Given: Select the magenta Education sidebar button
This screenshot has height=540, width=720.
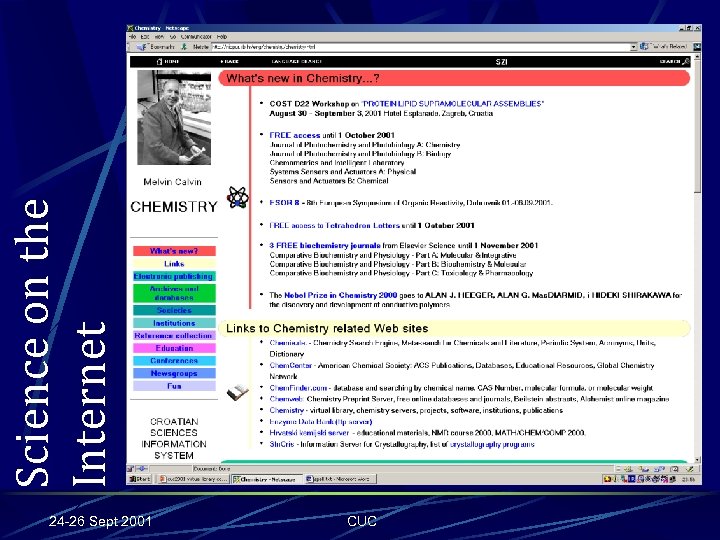Looking at the screenshot, I should pyautogui.click(x=174, y=348).
